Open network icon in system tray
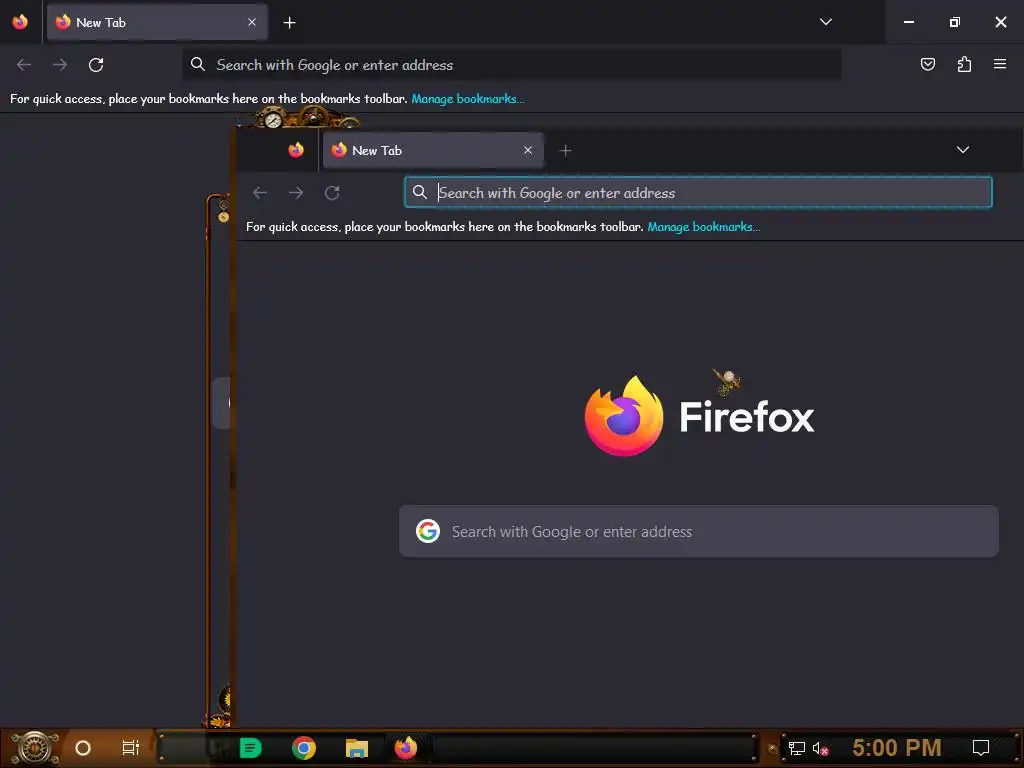Screen dimensions: 1024x768 (797, 748)
